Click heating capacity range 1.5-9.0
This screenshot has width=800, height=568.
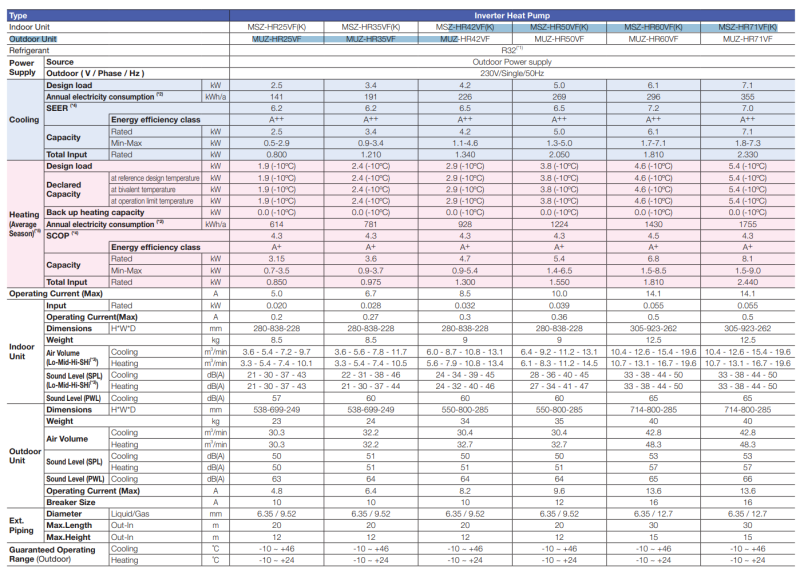click(x=747, y=270)
